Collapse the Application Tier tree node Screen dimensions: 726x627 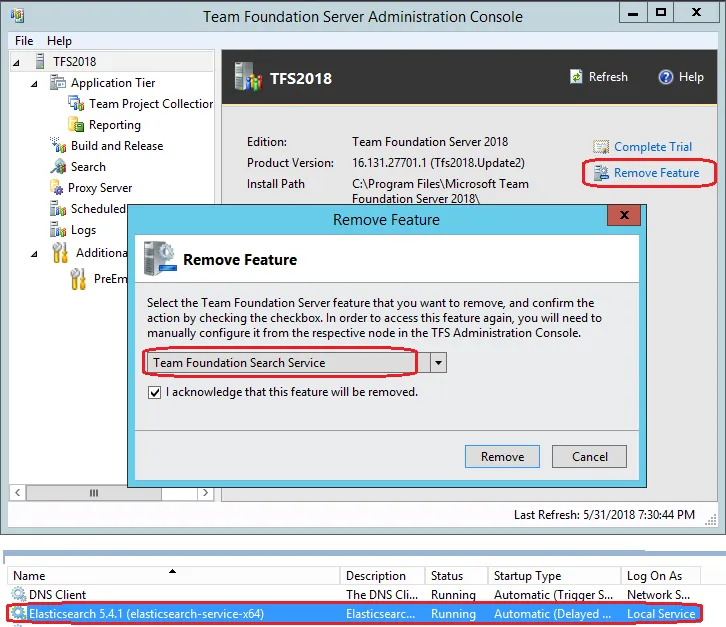[x=34, y=84]
